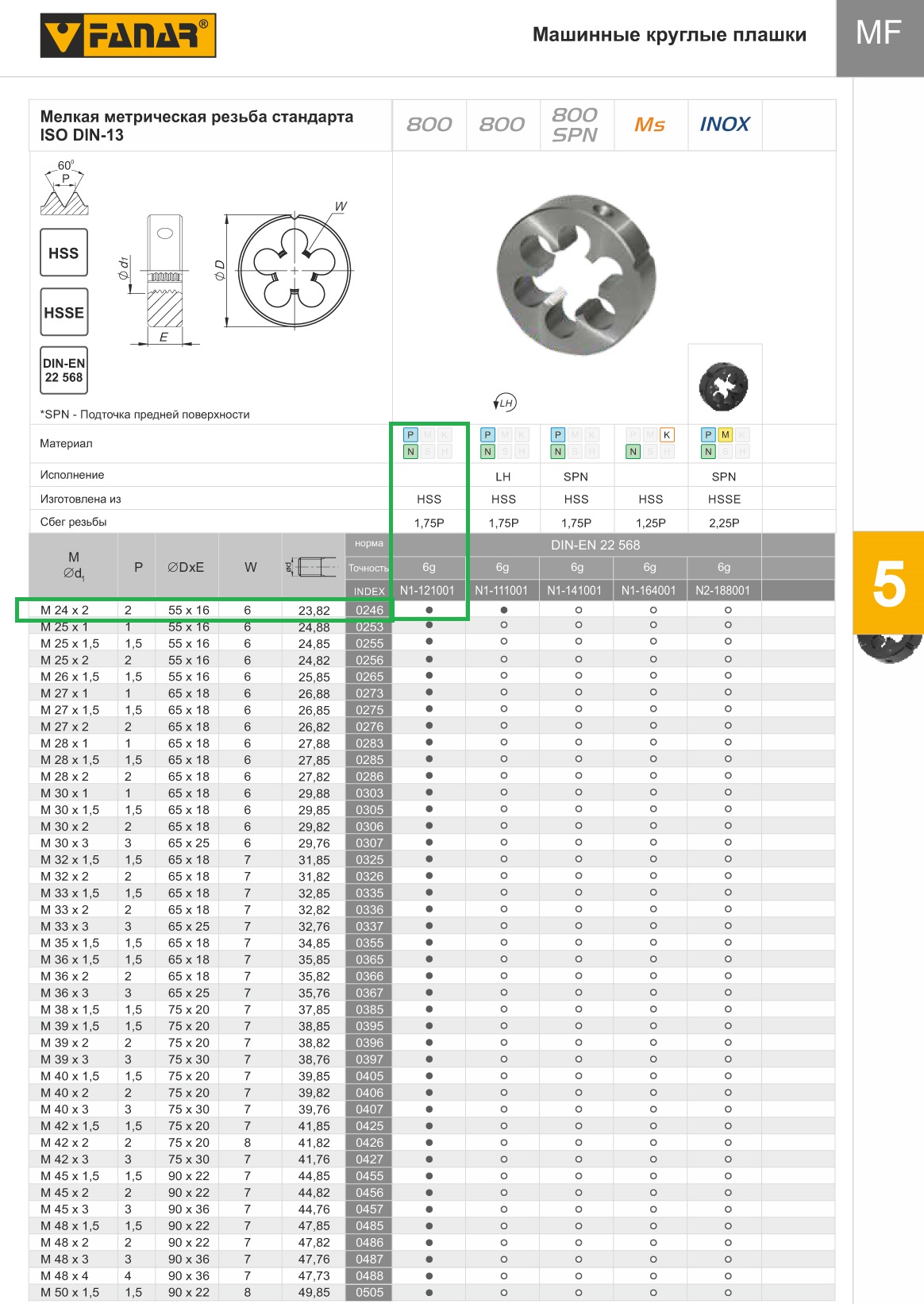This screenshot has width=924, height=1304.
Task: Click the "2,25P" thread runout value
Action: (724, 523)
